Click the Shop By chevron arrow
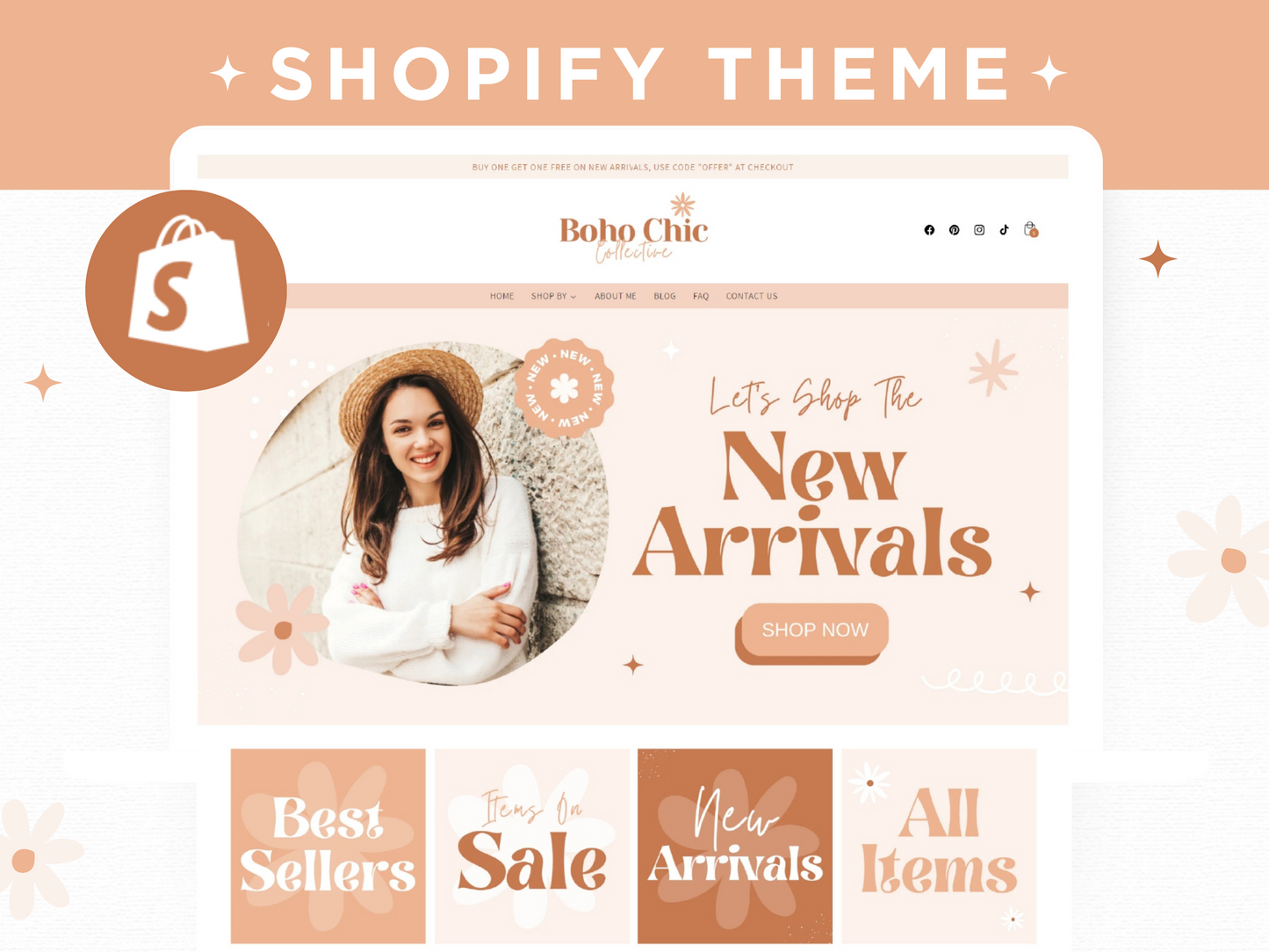This screenshot has width=1269, height=952. pos(573,297)
